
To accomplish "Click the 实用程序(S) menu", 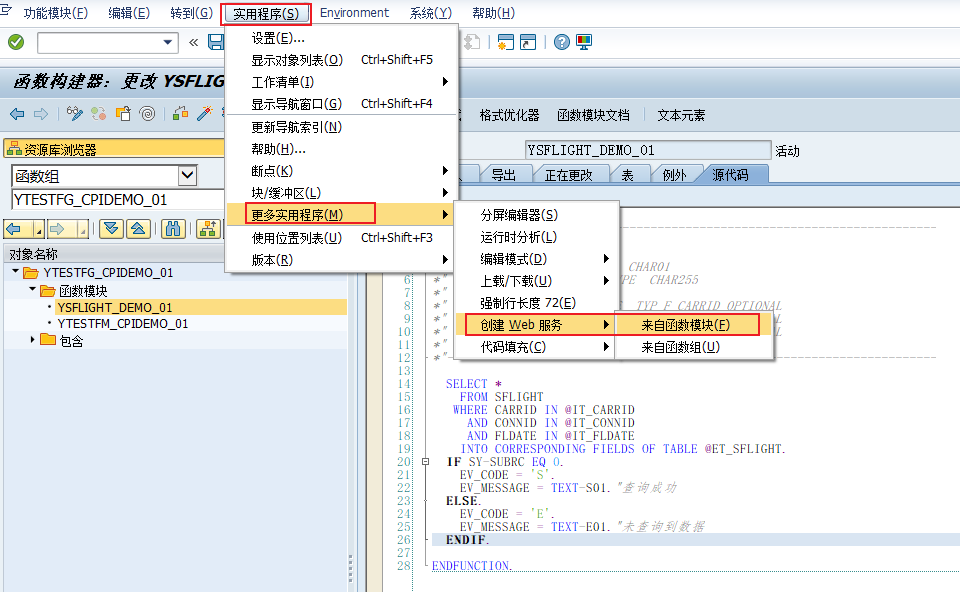I will click(x=266, y=13).
